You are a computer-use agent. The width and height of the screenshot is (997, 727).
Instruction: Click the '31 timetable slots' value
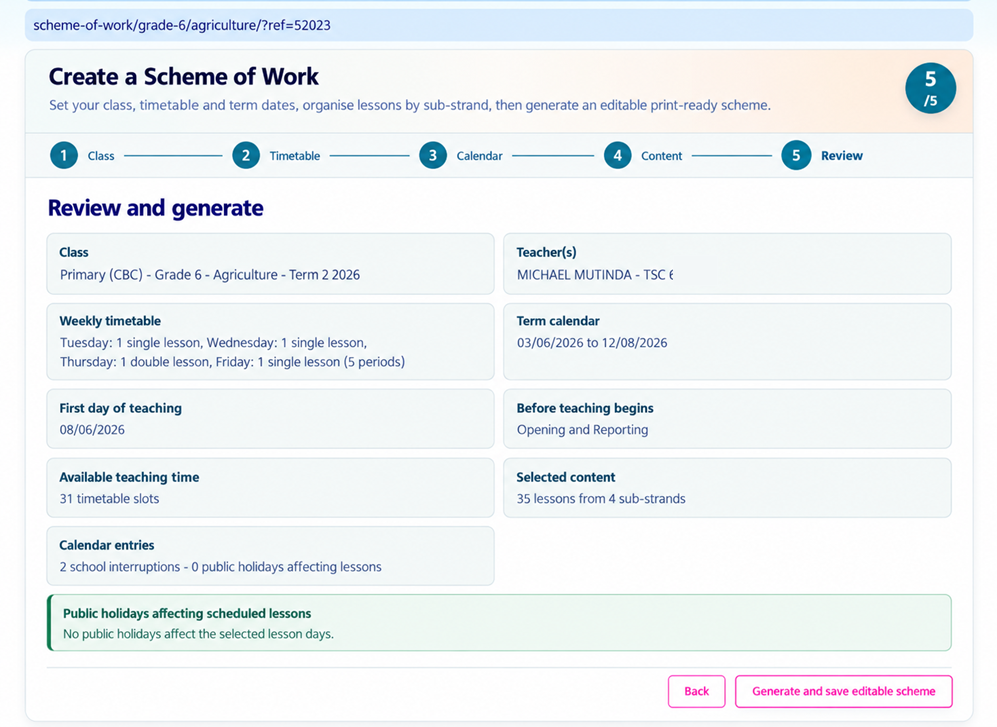pos(109,499)
